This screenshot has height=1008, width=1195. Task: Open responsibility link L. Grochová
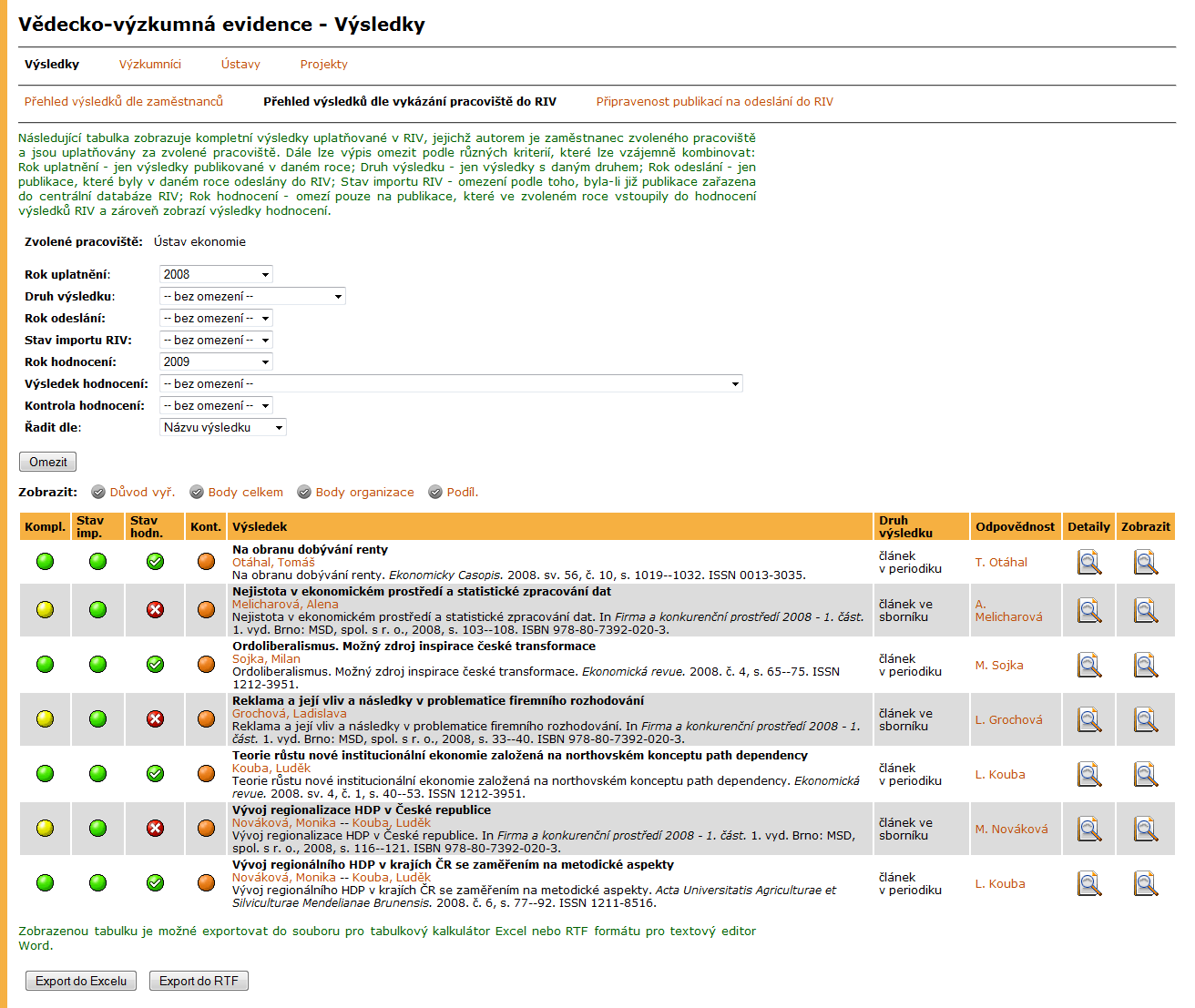[1009, 719]
